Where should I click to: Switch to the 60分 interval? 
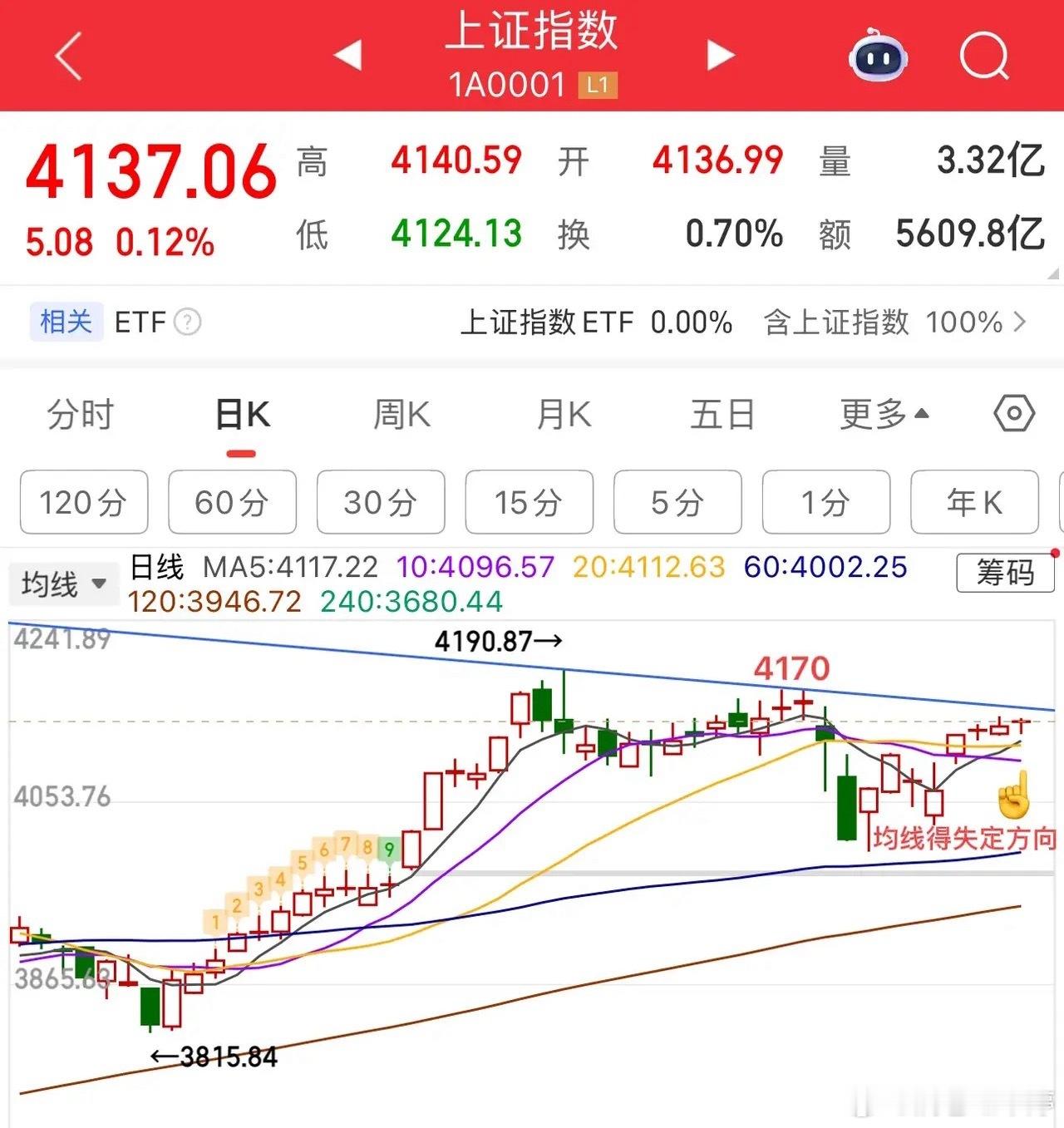(x=232, y=502)
